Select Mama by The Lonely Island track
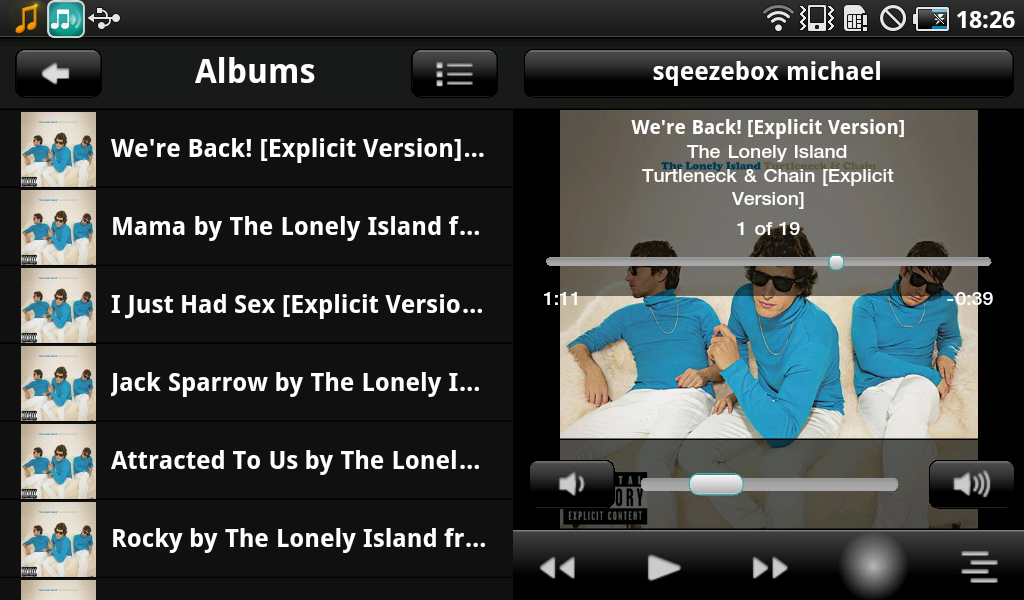 256,227
